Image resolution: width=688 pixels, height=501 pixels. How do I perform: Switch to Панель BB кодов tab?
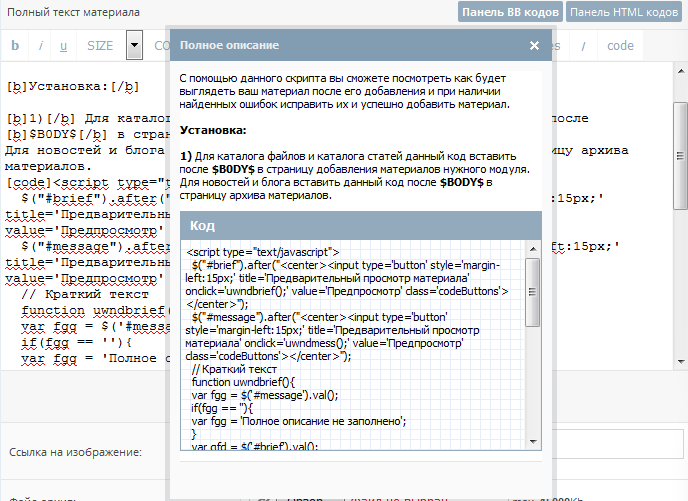[x=510, y=12]
